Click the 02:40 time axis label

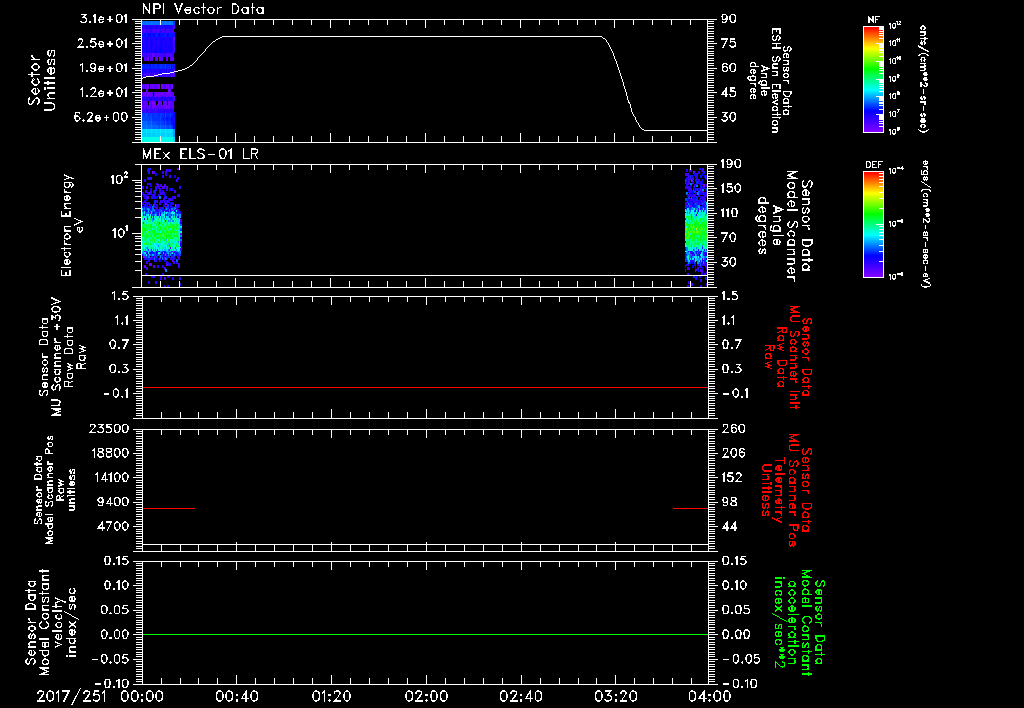click(x=520, y=696)
